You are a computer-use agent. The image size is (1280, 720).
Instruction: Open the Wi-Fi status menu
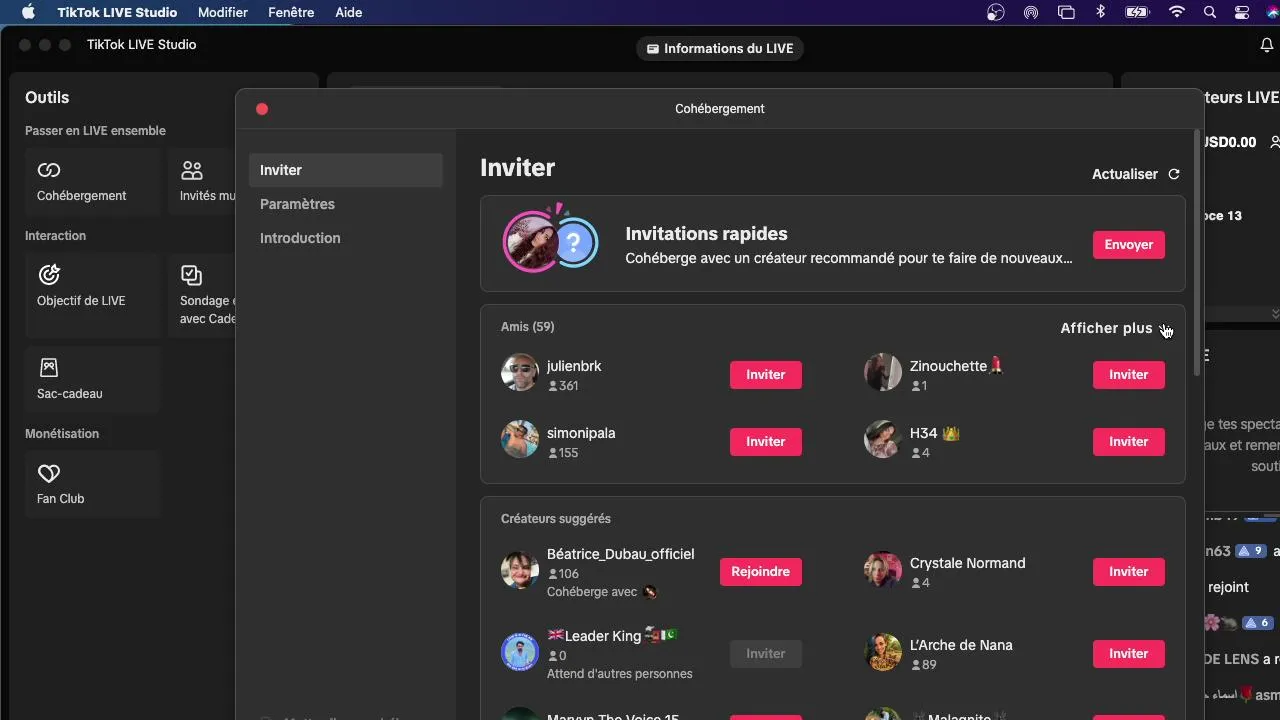pos(1177,12)
